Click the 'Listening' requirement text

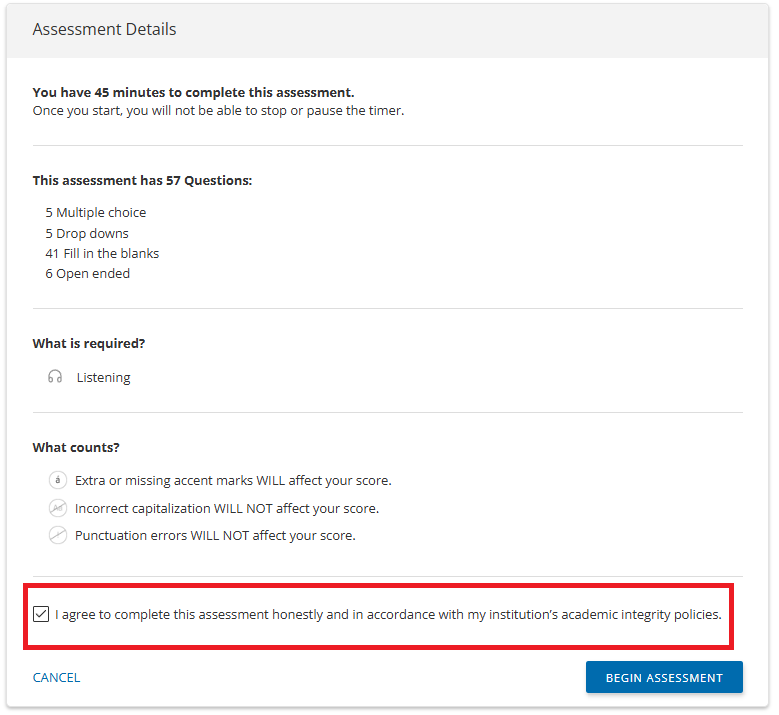(103, 378)
